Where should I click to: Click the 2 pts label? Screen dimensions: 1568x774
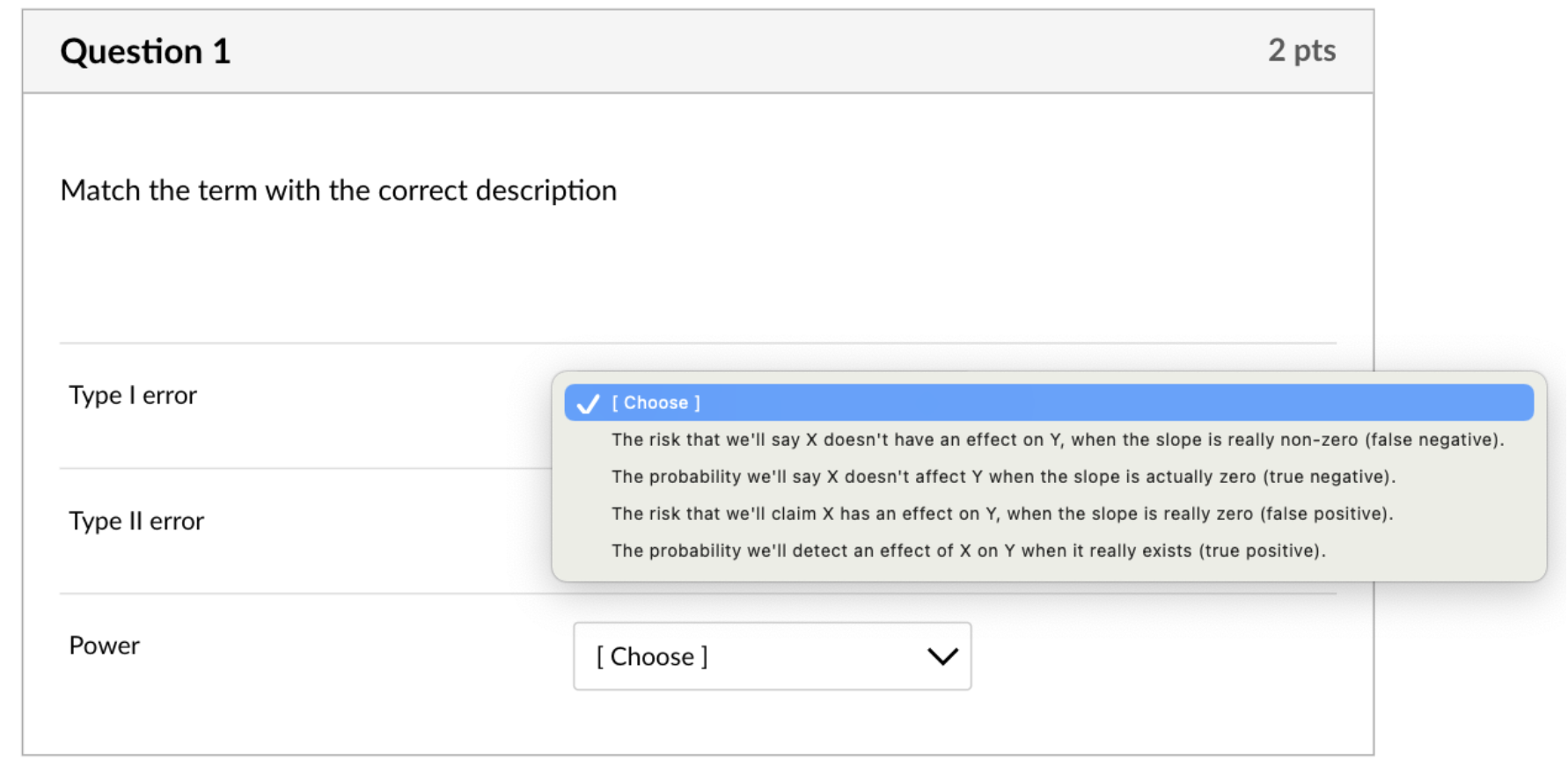pyautogui.click(x=1301, y=51)
